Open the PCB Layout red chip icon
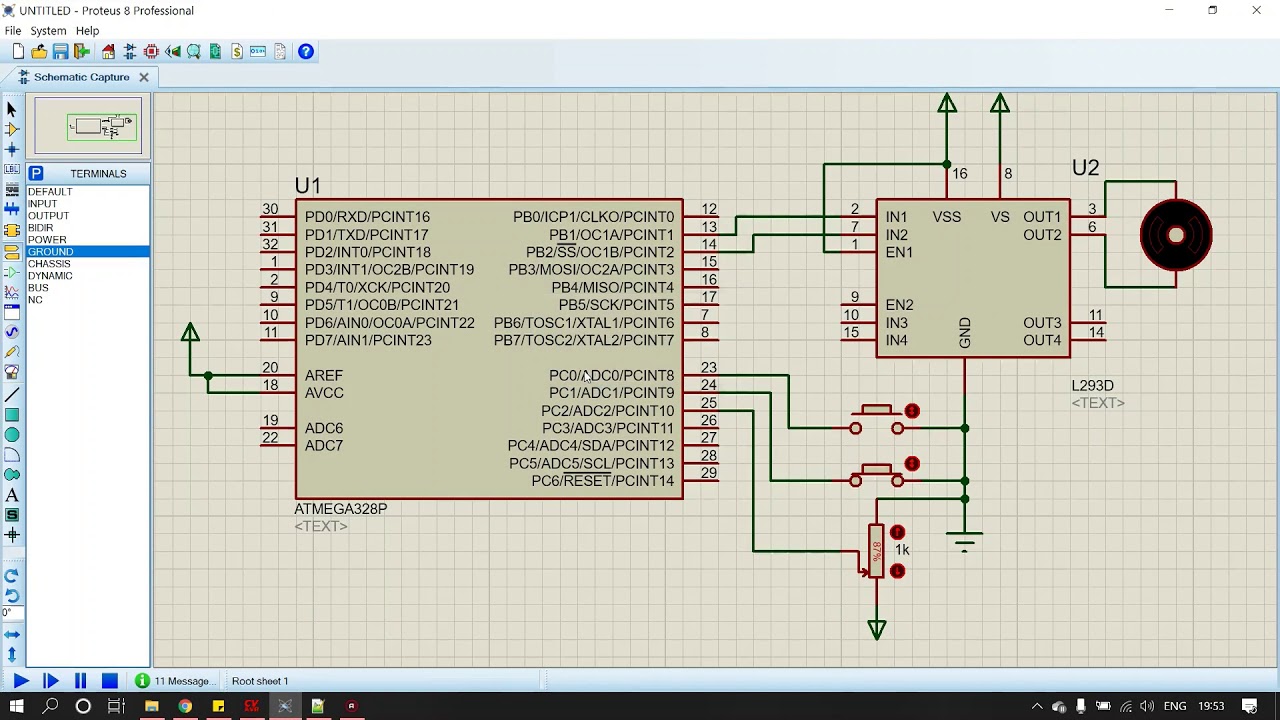This screenshot has height=720, width=1280. 151,51
